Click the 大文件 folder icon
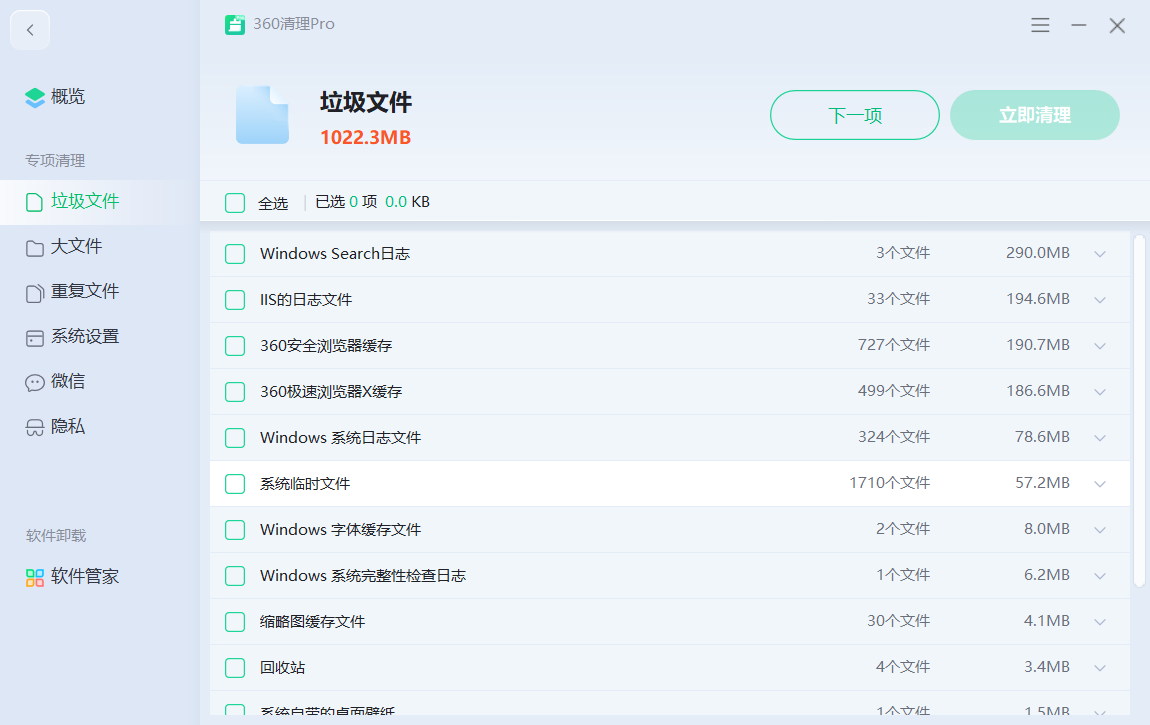 [35, 247]
